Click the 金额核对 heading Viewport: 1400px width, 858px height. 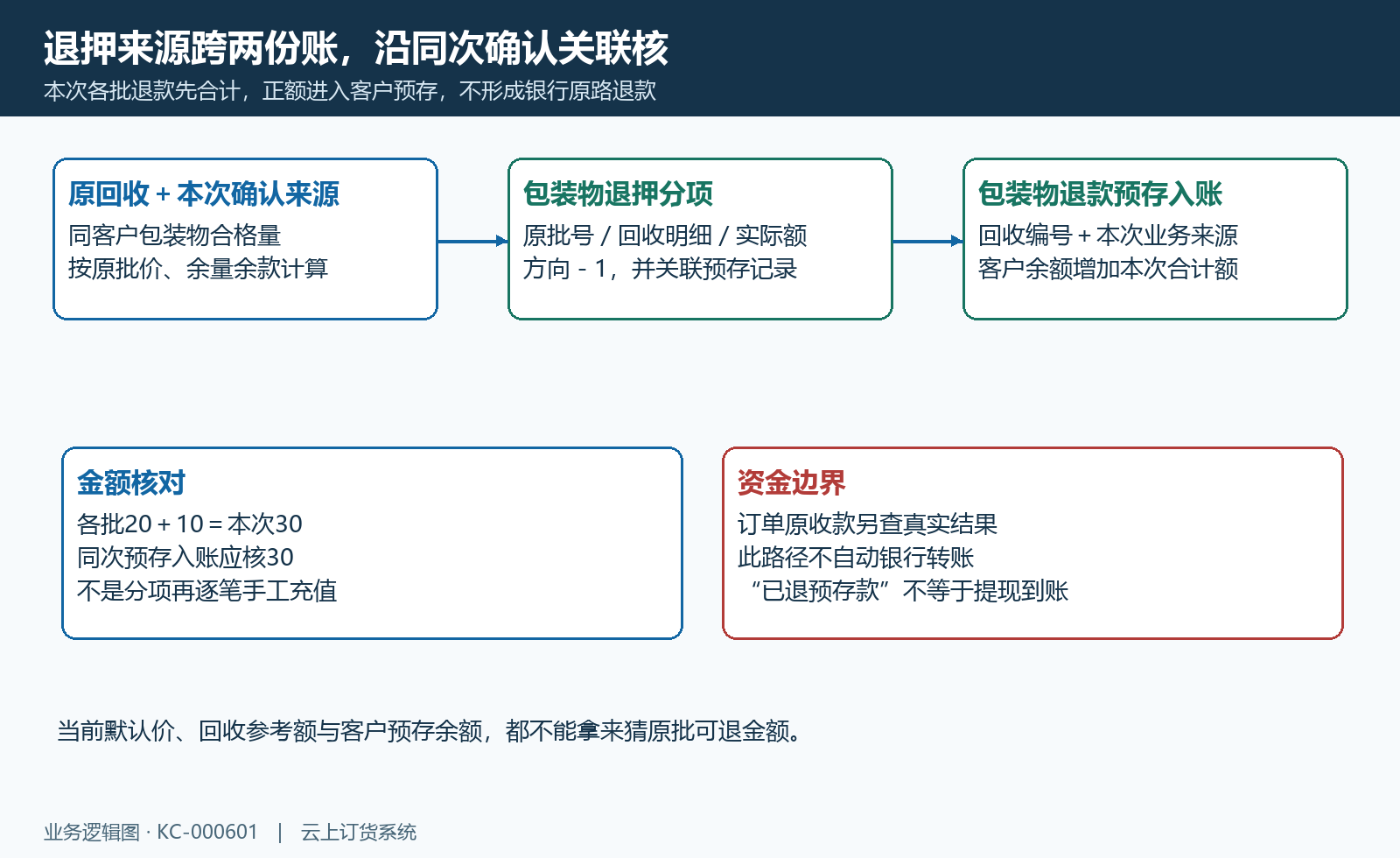[131, 482]
